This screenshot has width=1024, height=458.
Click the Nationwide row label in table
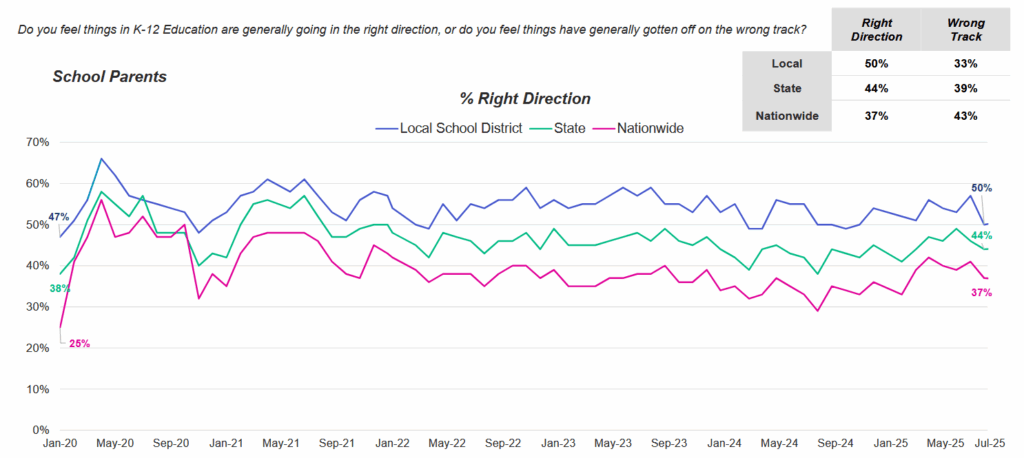point(788,115)
